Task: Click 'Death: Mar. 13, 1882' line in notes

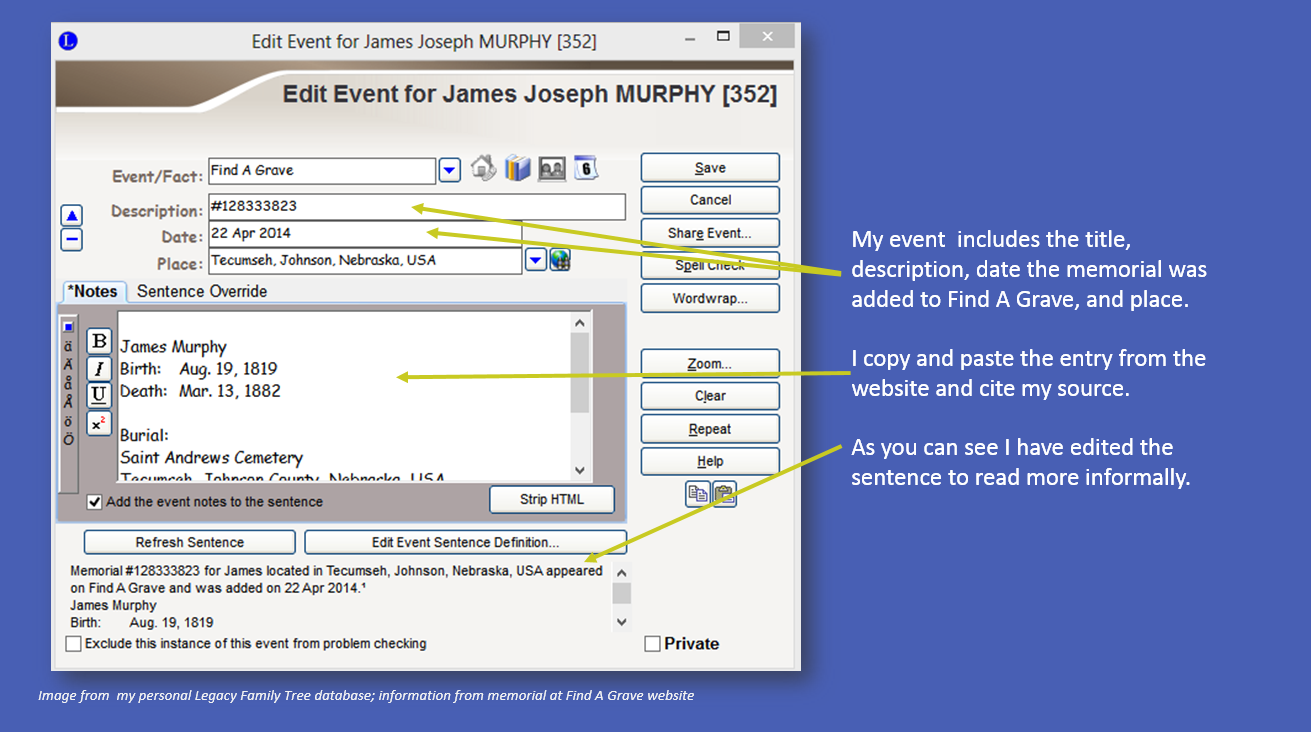Action: pyautogui.click(x=200, y=391)
